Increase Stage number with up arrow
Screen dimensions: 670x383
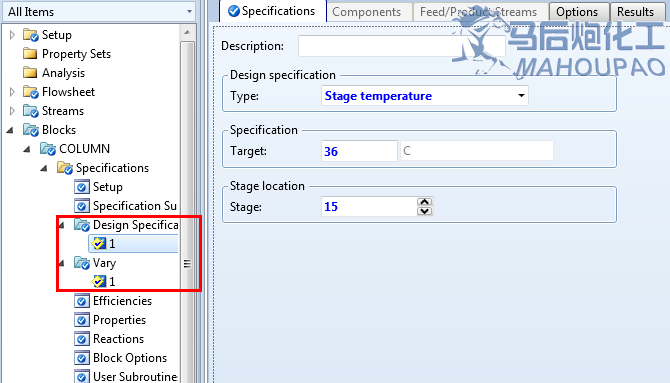pos(424,202)
